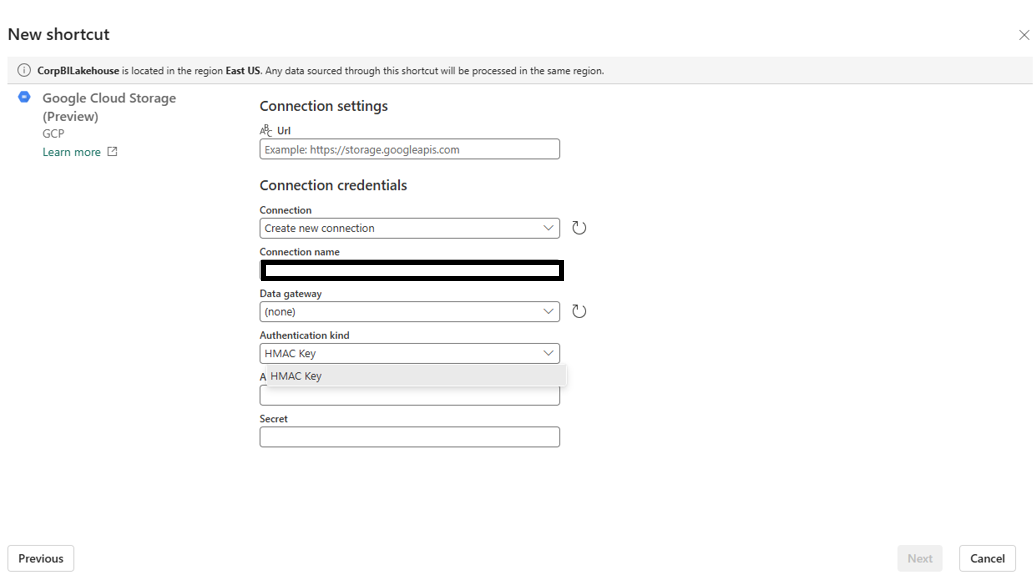Go back with the Previous button
1035x579 pixels.
(x=41, y=559)
